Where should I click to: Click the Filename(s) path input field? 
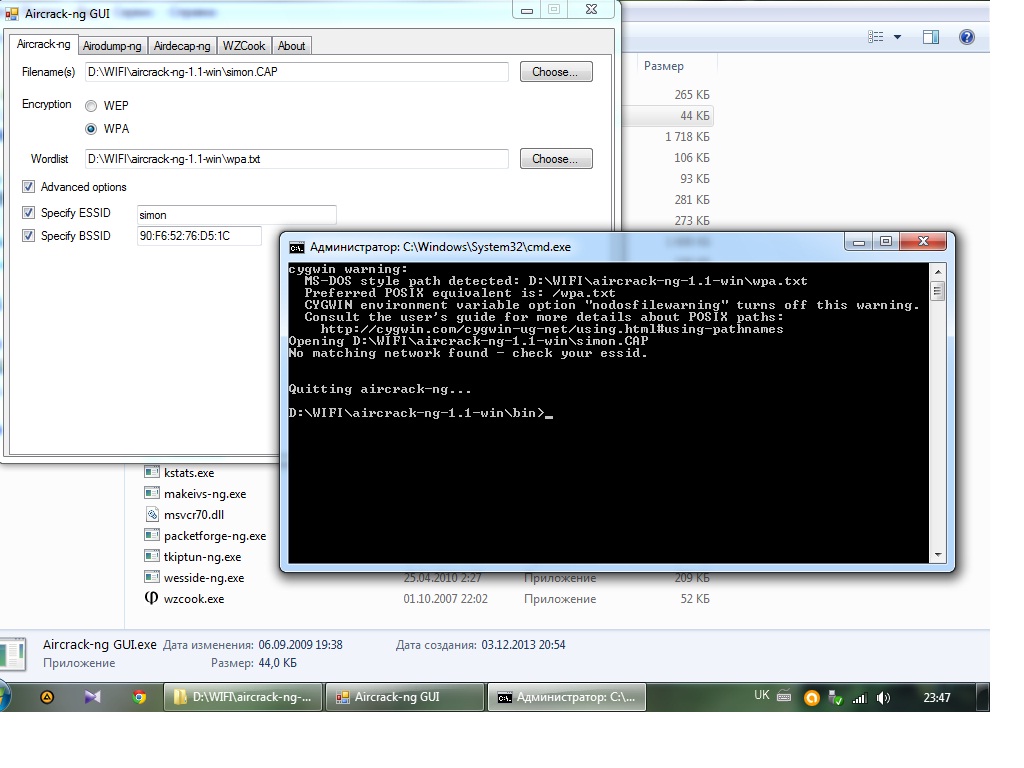click(296, 72)
